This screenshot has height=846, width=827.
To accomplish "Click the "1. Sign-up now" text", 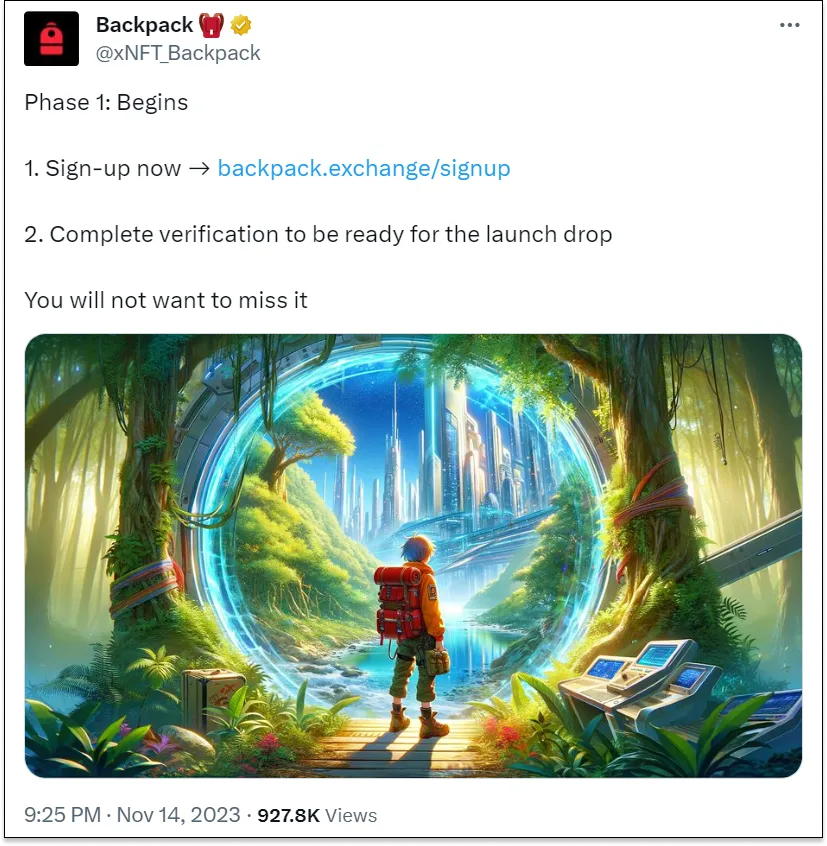I will click(x=102, y=168).
